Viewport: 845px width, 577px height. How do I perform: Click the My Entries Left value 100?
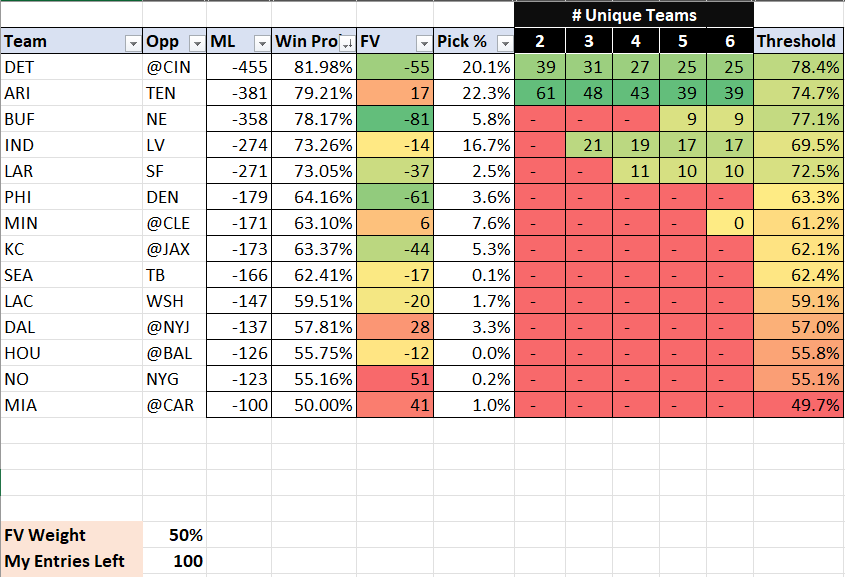click(x=175, y=561)
